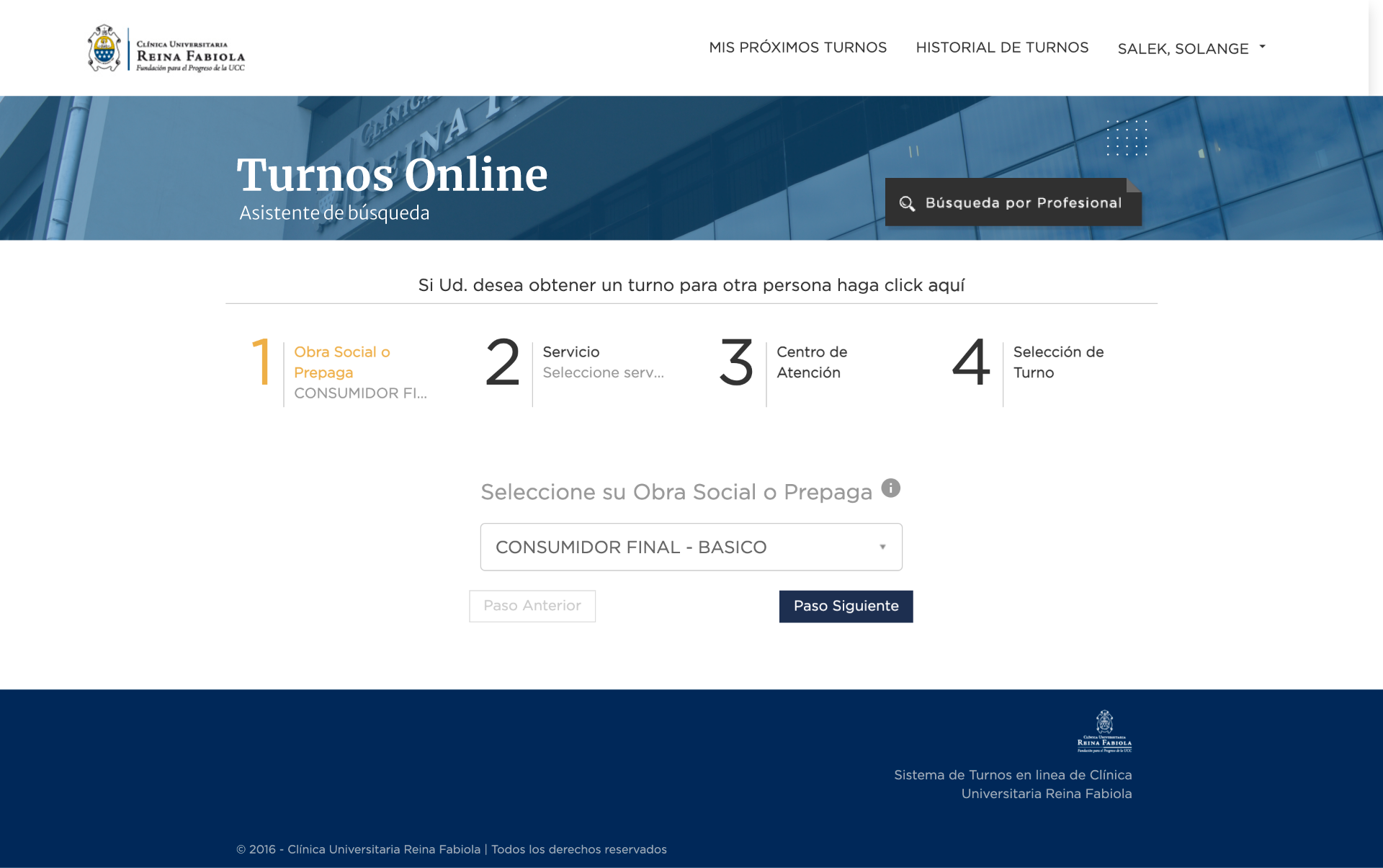The height and width of the screenshot is (868, 1383).
Task: Click the © 2016 copyright text
Action: (452, 849)
